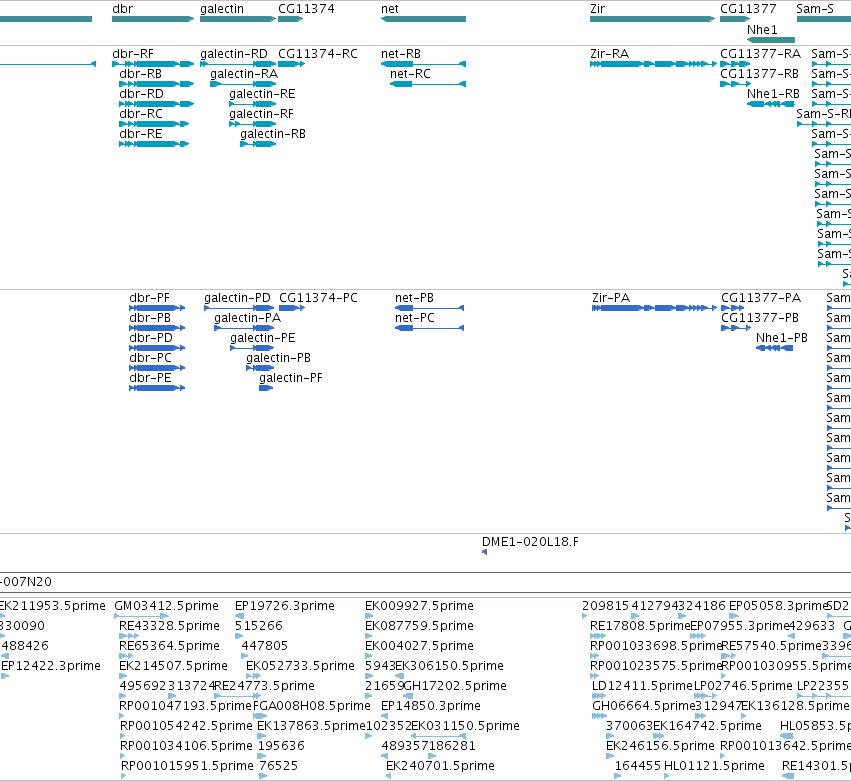Select EST EK214507.5prime

[174, 666]
